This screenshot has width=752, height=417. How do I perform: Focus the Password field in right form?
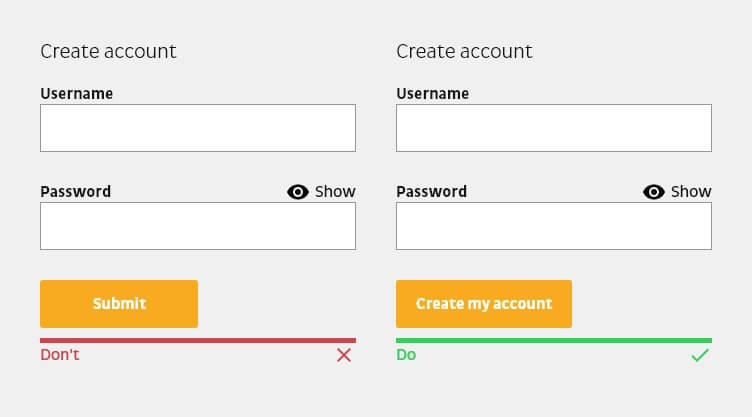[554, 226]
